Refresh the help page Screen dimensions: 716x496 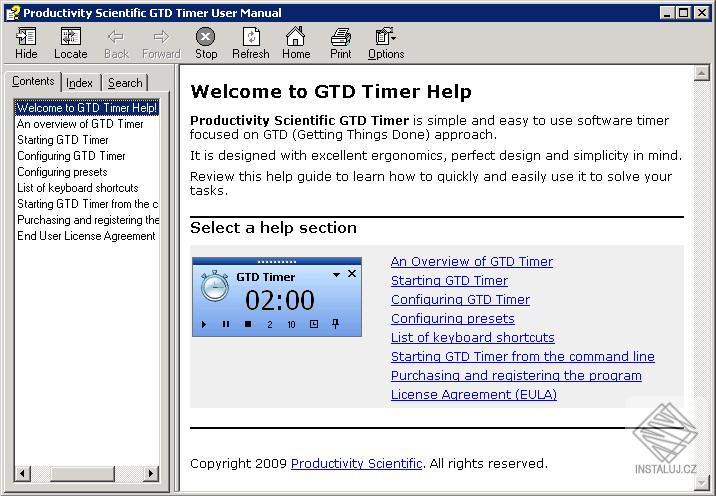(251, 37)
